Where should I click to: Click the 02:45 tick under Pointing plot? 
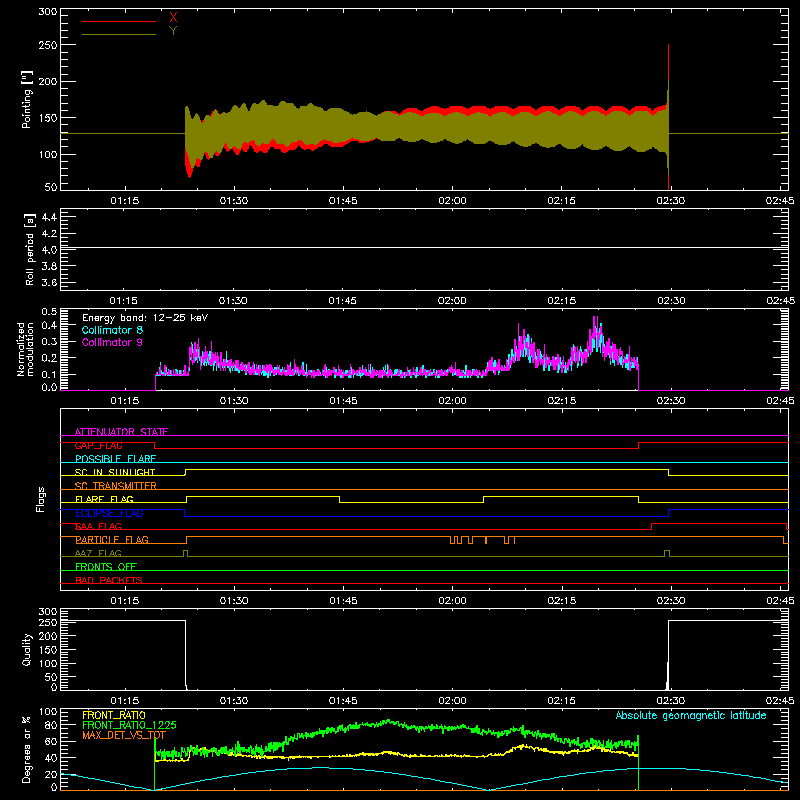[780, 201]
